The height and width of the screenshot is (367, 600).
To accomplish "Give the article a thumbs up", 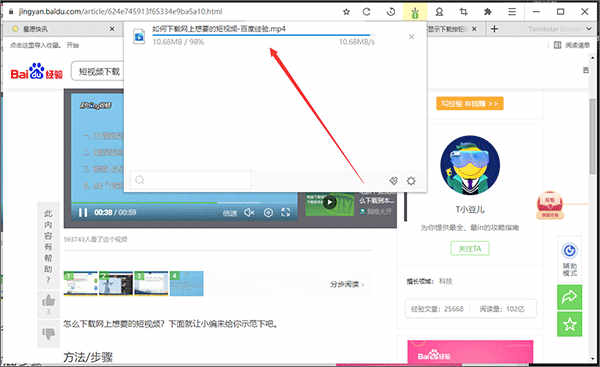I will point(48,301).
